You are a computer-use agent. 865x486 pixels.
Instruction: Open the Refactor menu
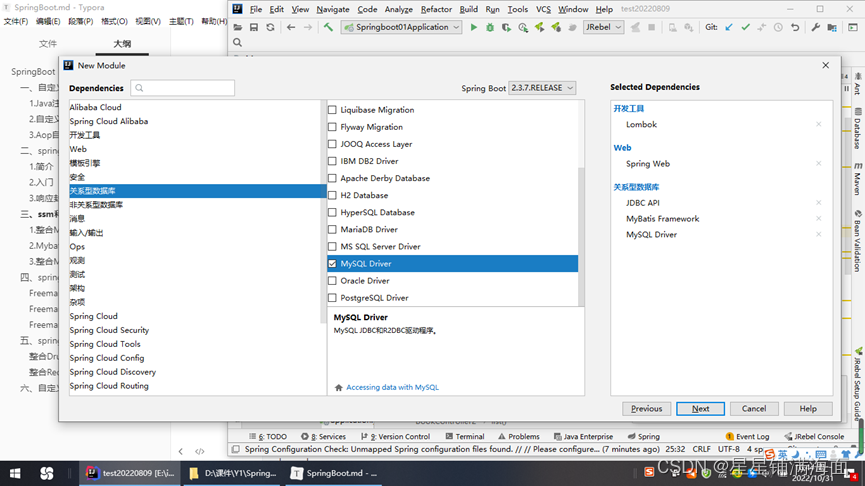point(436,9)
